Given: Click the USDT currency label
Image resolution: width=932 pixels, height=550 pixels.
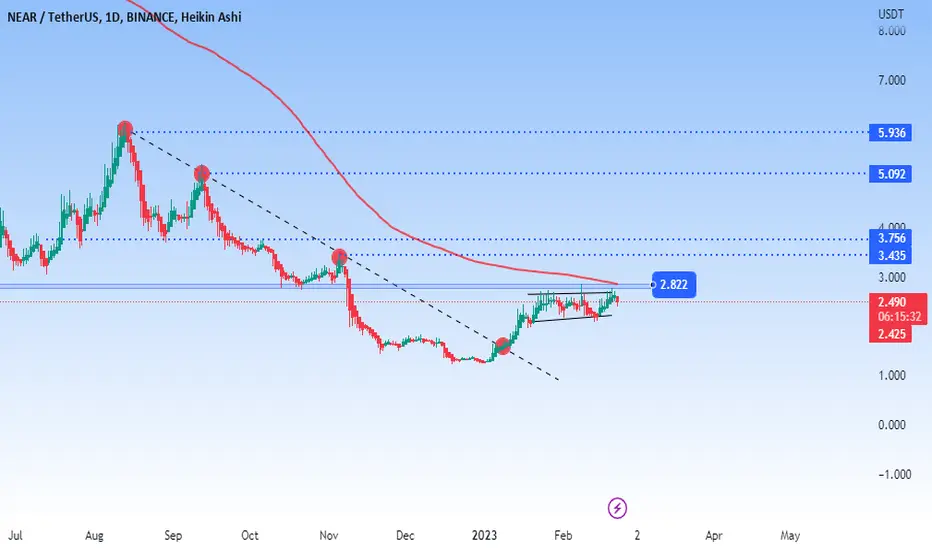Looking at the screenshot, I should click(891, 14).
